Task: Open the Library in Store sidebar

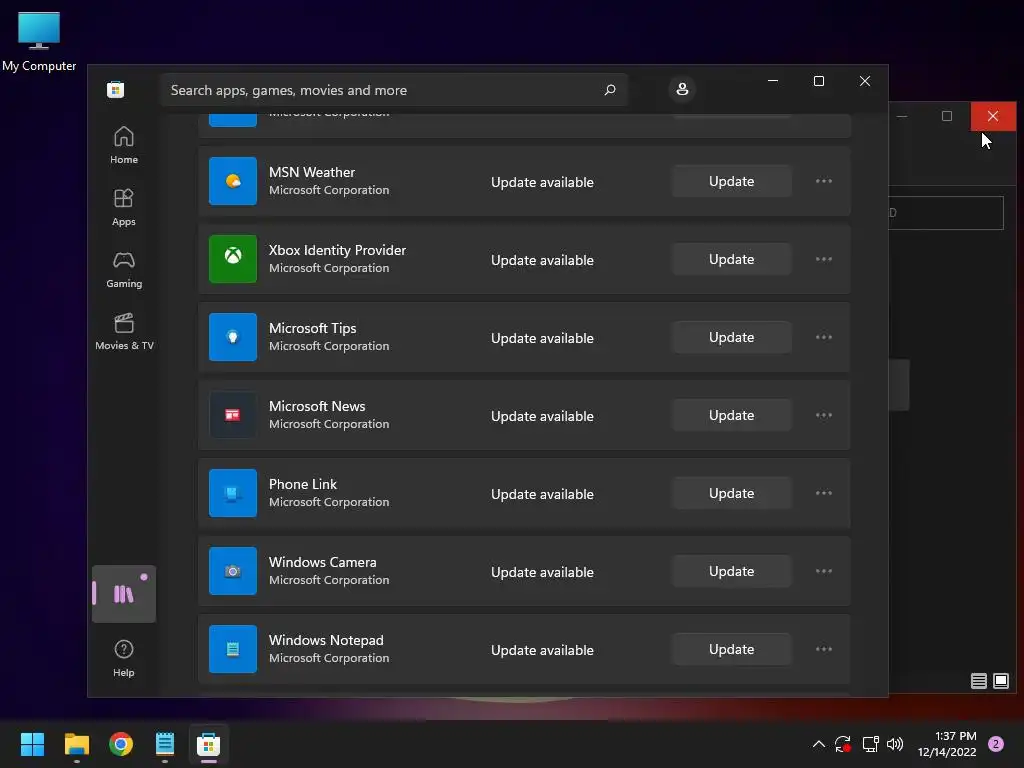Action: click(x=123, y=594)
